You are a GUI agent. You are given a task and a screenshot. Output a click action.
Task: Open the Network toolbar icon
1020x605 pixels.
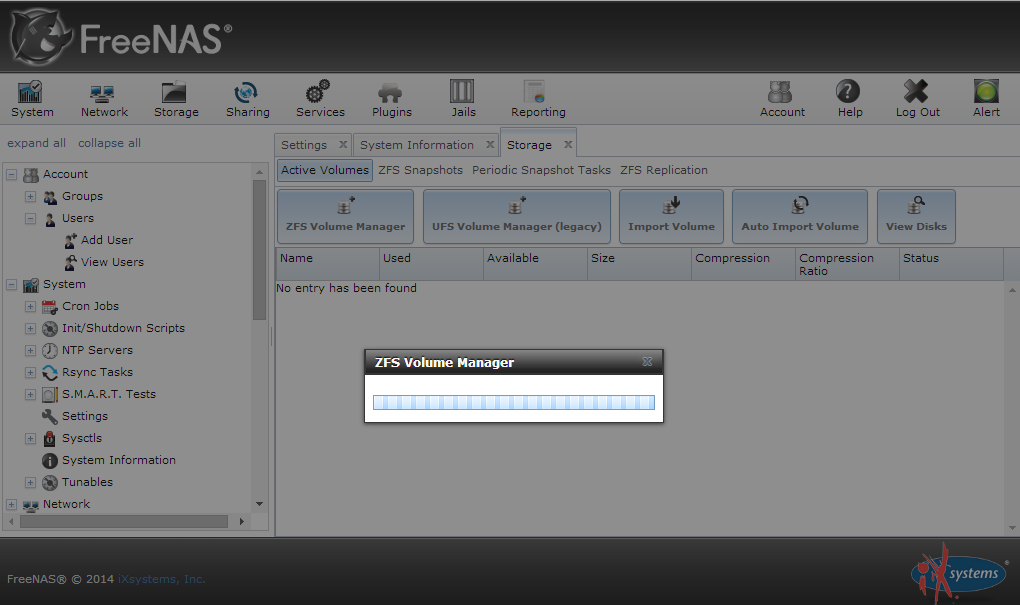click(103, 93)
